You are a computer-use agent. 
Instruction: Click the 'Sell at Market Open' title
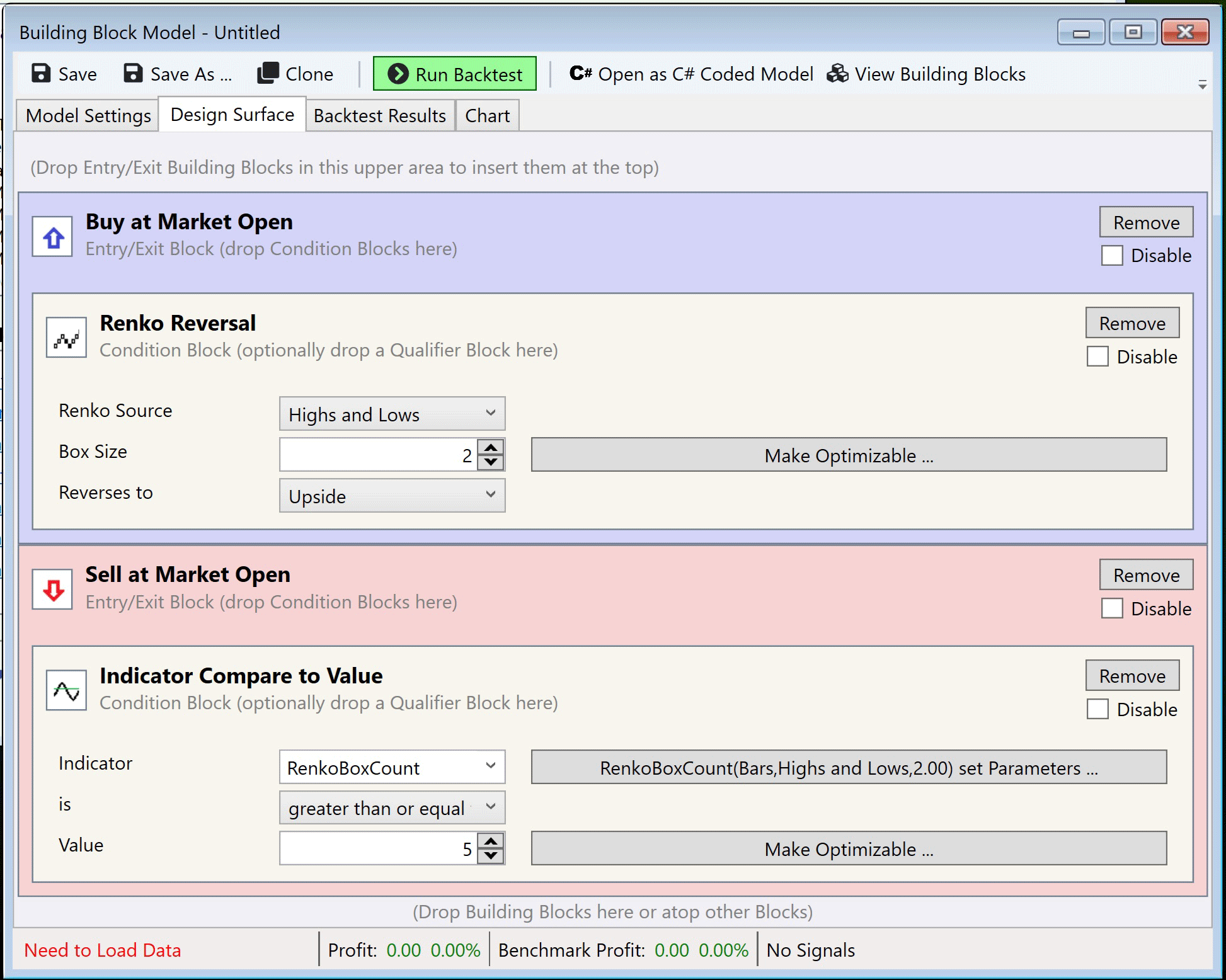(x=188, y=574)
